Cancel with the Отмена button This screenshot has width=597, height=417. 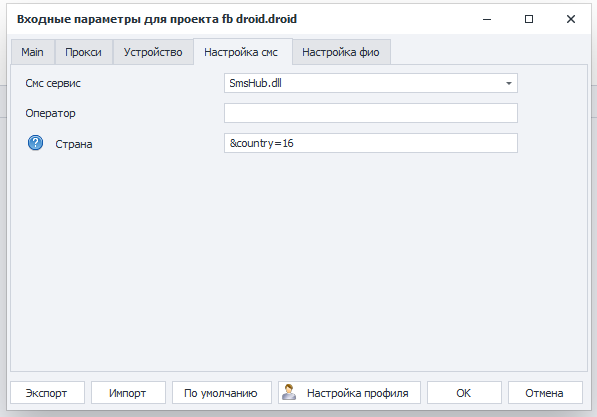tap(545, 393)
